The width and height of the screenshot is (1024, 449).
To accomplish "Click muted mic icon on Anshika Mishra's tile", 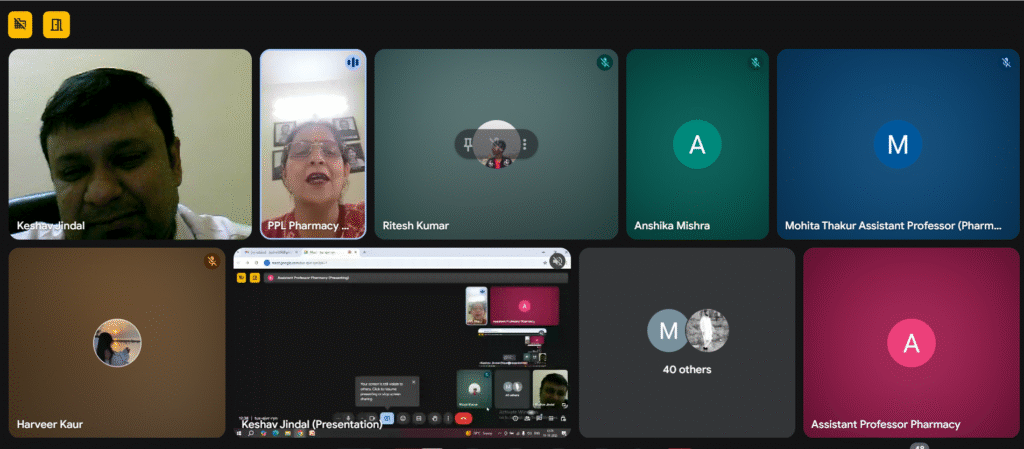I will tap(755, 62).
